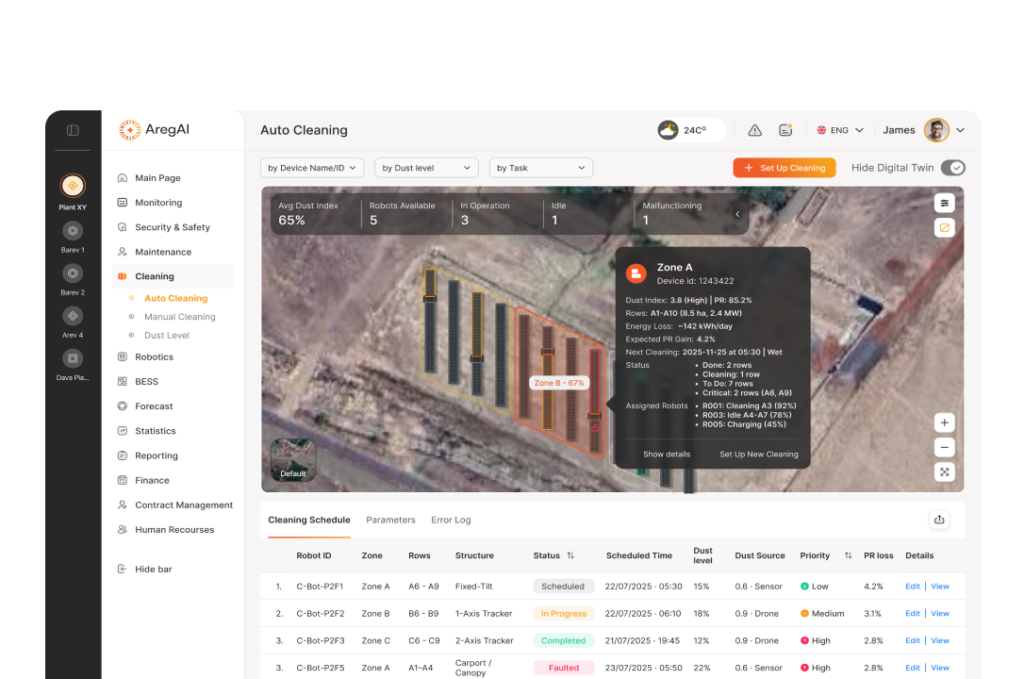This screenshot has height=679, width=1024.
Task: Select the Plant XY site icon
Action: point(72,186)
